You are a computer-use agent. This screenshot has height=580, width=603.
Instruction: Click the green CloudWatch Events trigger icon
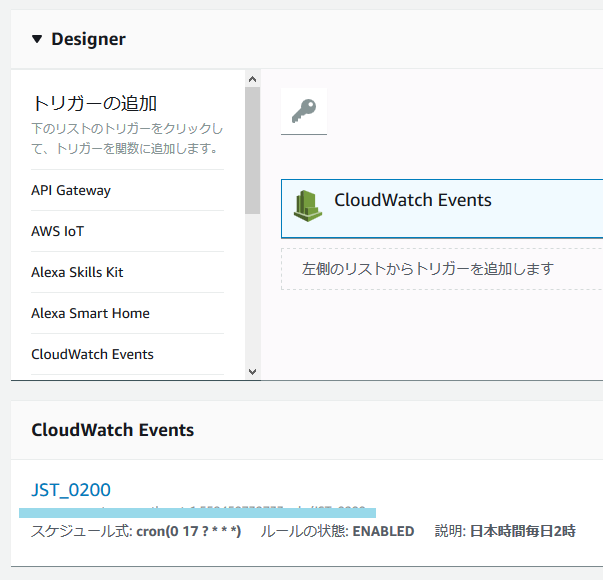(307, 204)
